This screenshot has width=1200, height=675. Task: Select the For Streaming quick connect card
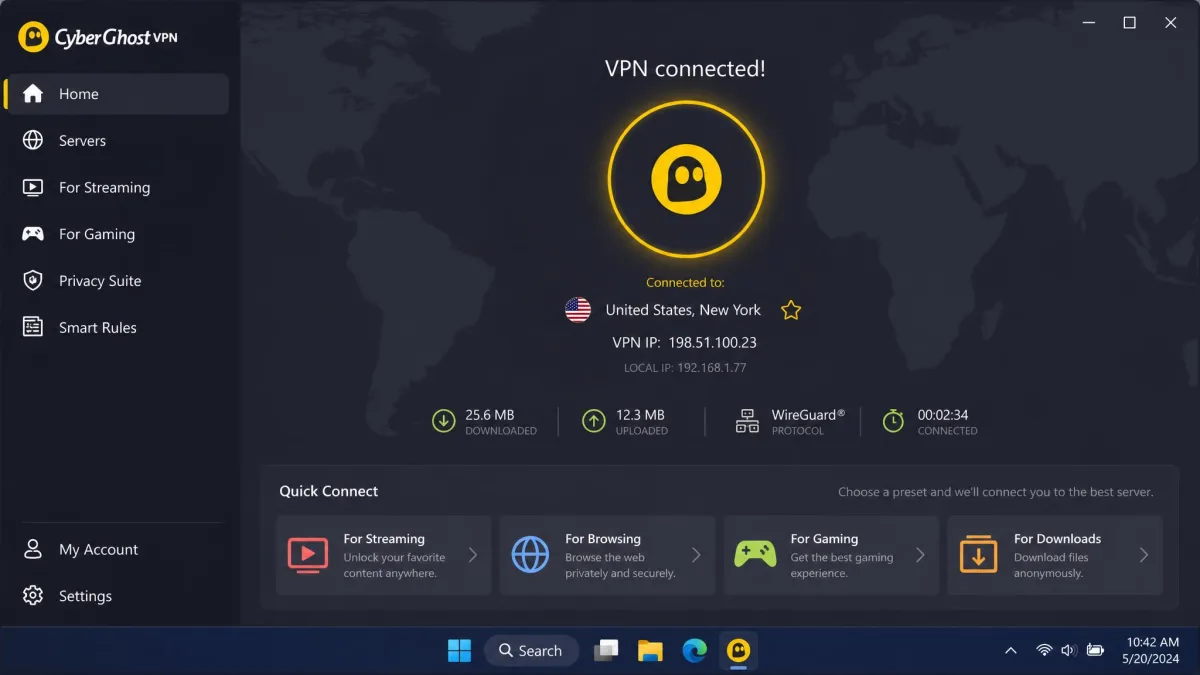point(384,555)
